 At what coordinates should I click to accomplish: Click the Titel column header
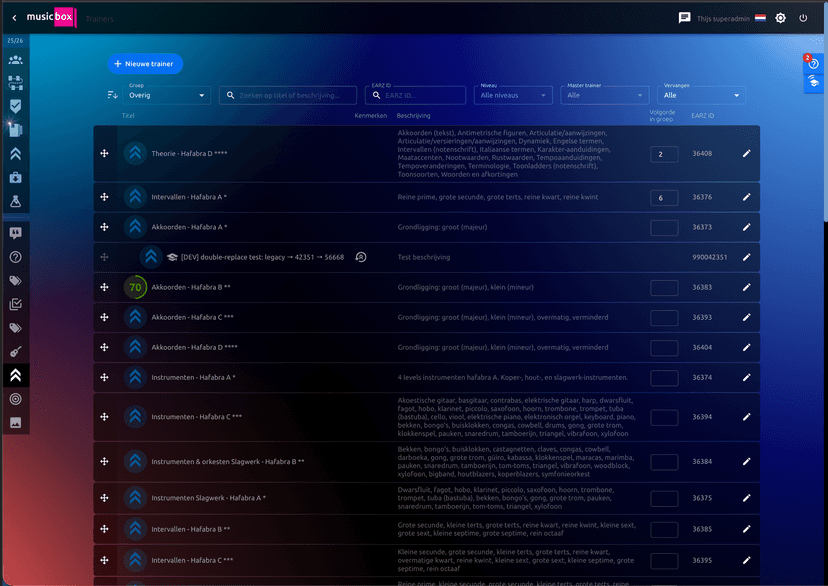click(x=128, y=116)
